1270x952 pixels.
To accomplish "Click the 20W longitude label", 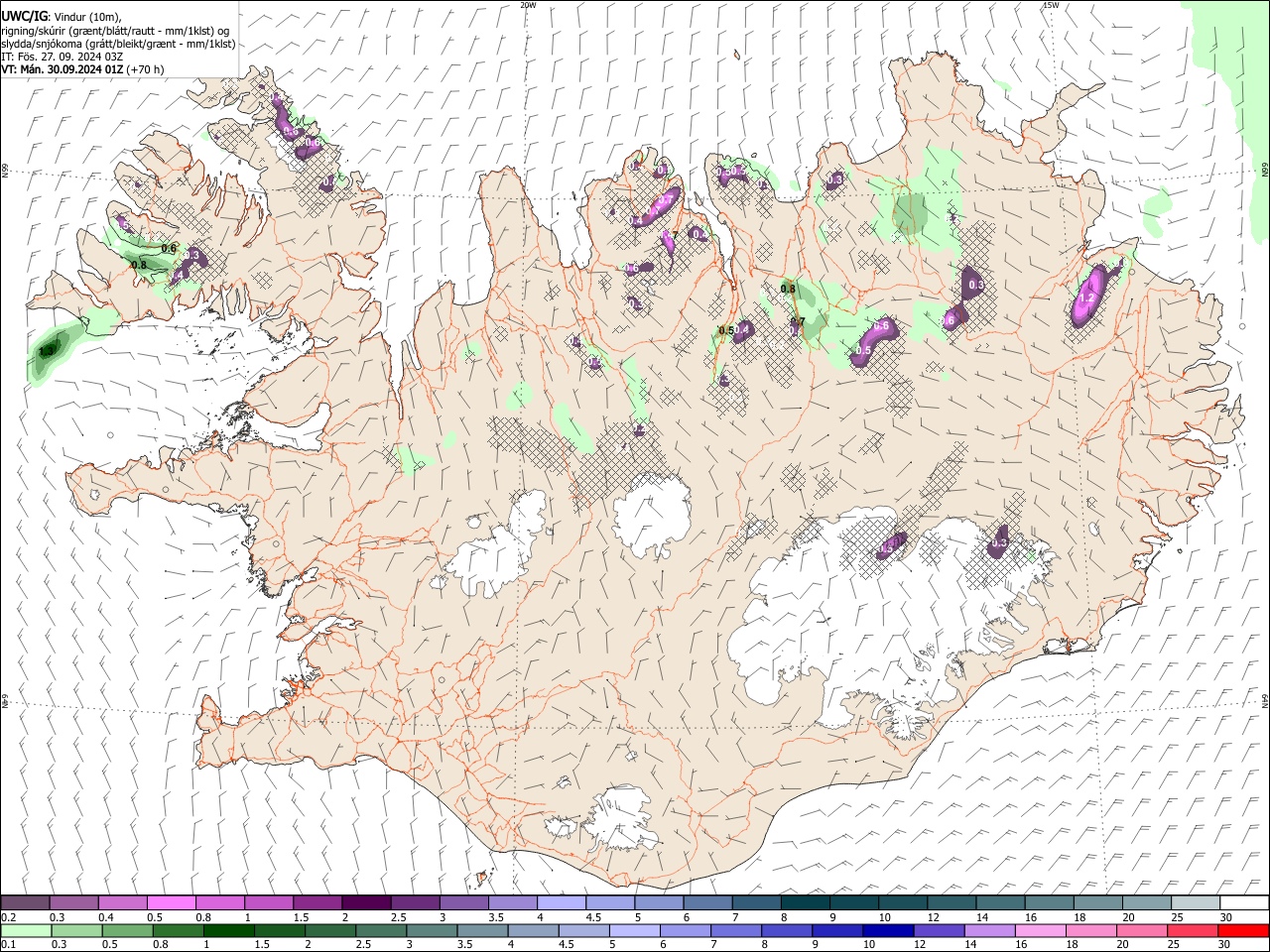I will pos(528,5).
